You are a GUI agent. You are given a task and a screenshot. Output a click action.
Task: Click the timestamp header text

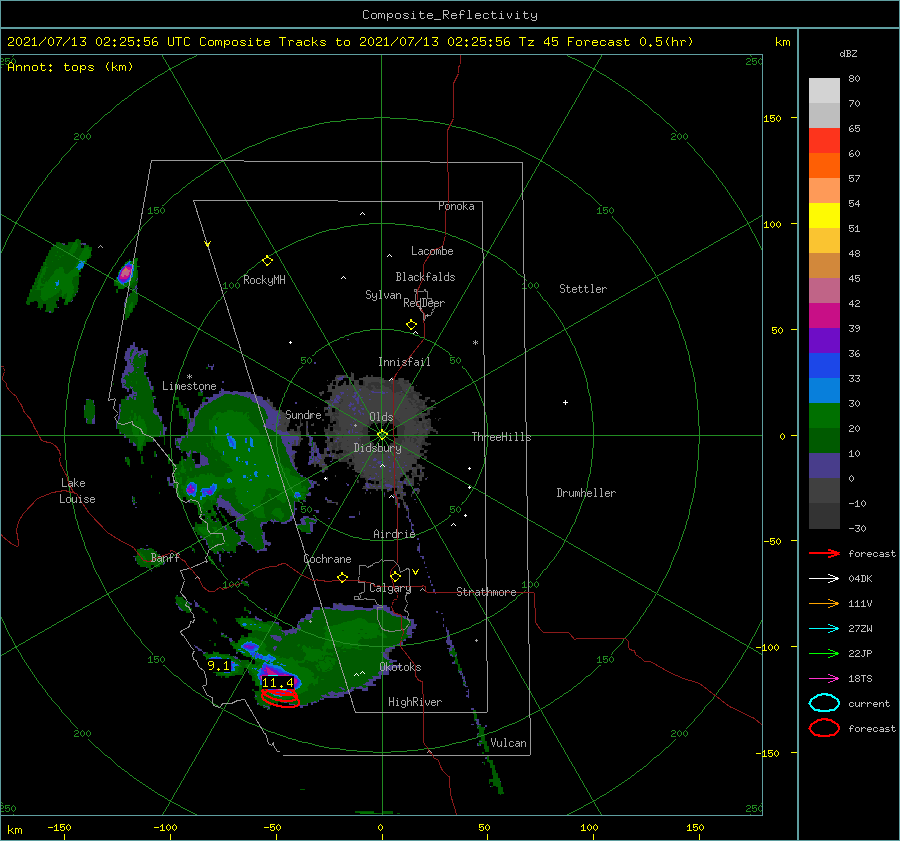pyautogui.click(x=350, y=42)
